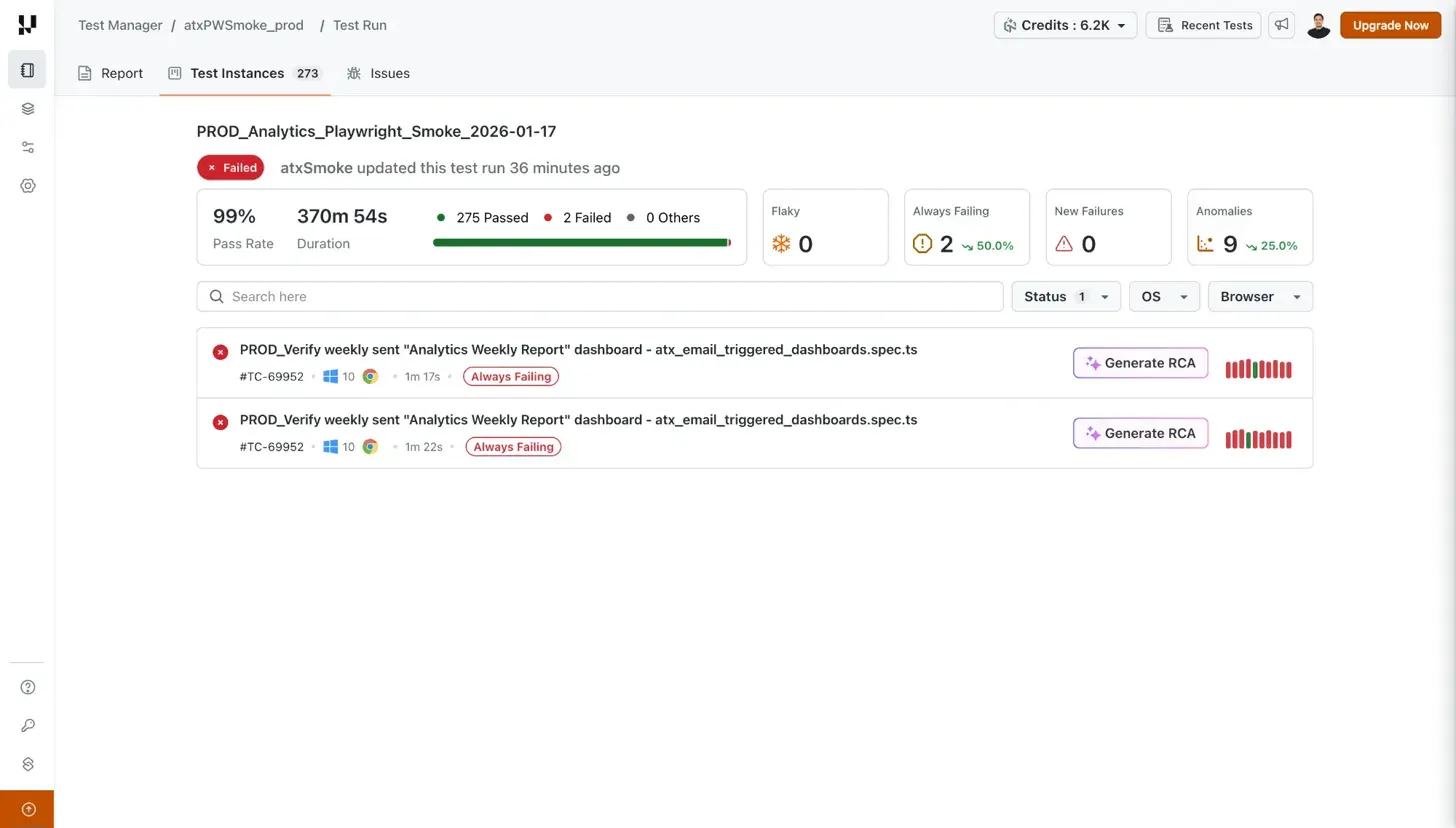Click Generate RCA for the first failed test
1456x828 pixels.
1140,362
